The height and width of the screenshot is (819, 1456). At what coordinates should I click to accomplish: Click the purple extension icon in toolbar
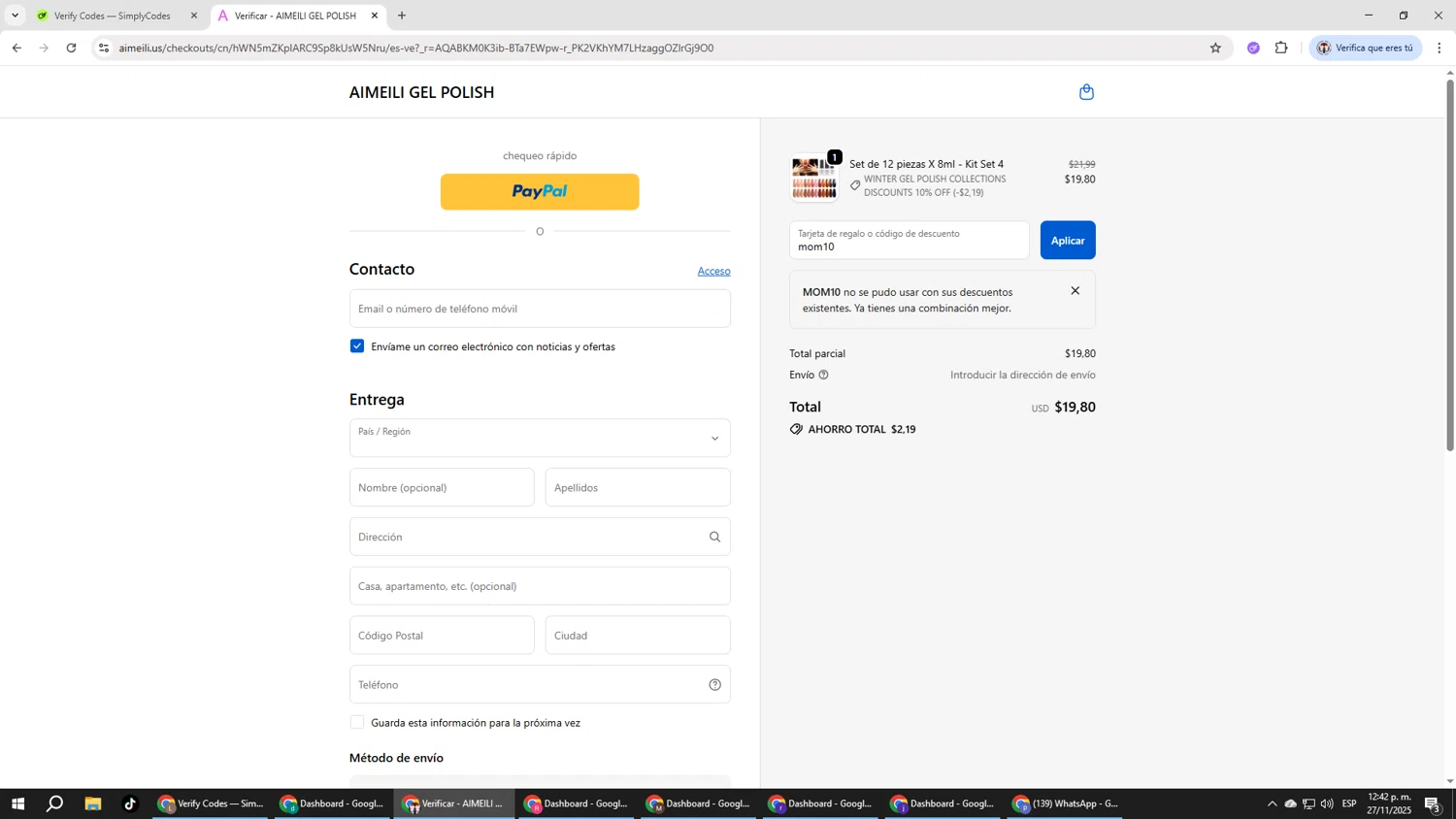coord(1253,48)
